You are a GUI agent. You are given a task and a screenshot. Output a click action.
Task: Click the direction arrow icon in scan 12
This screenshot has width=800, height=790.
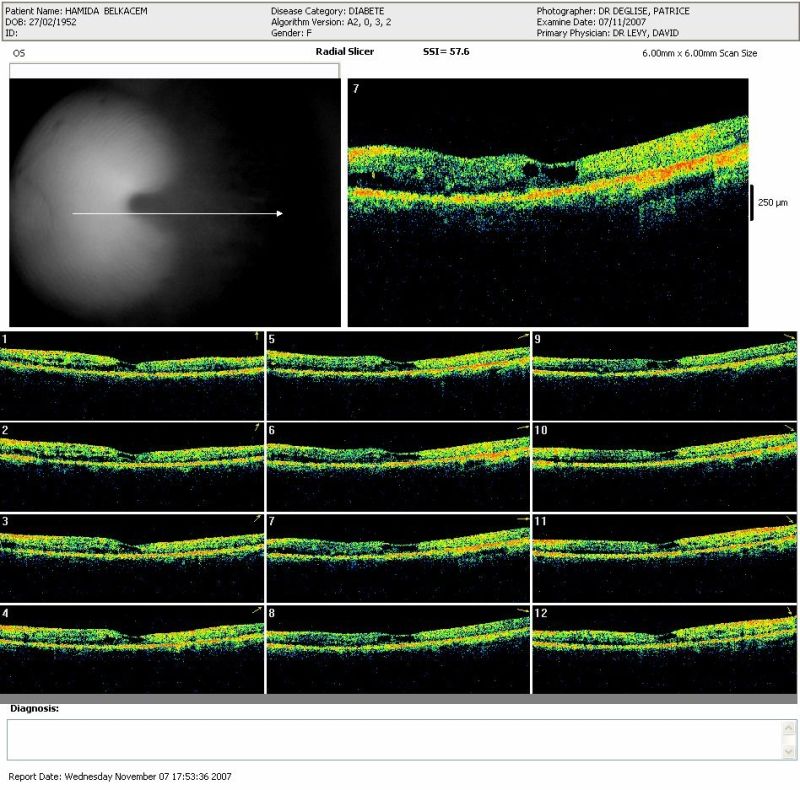click(790, 610)
